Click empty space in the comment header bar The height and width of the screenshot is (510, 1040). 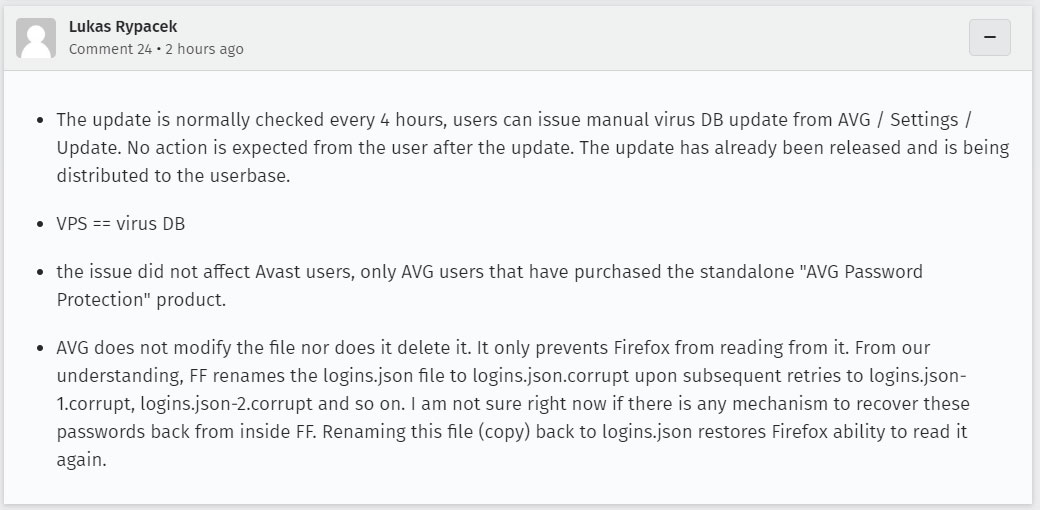click(x=600, y=38)
